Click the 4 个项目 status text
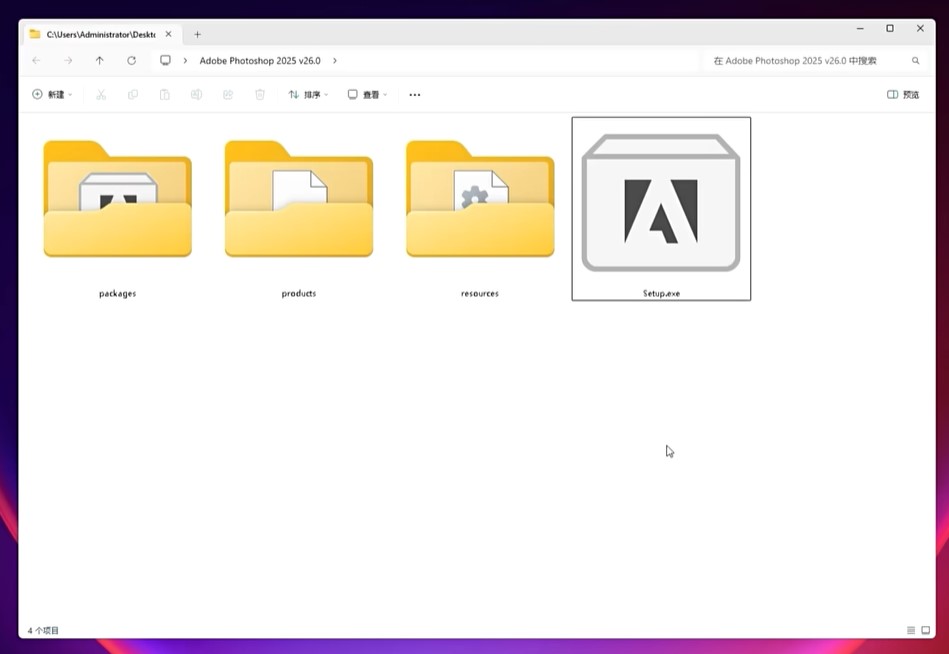This screenshot has height=654, width=949. click(43, 630)
